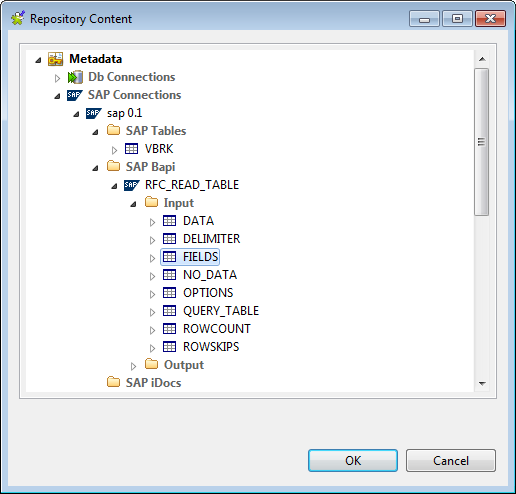Dismiss the dialog with Cancel

[451, 460]
